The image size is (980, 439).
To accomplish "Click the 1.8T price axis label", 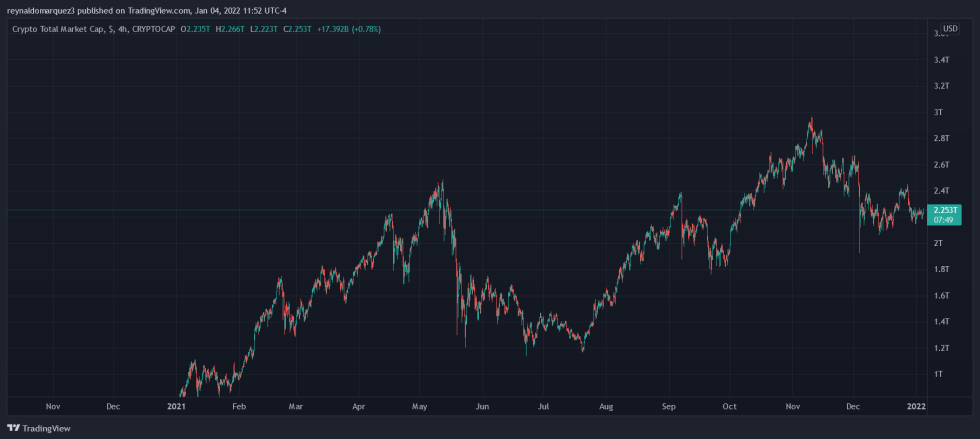I will click(x=941, y=269).
